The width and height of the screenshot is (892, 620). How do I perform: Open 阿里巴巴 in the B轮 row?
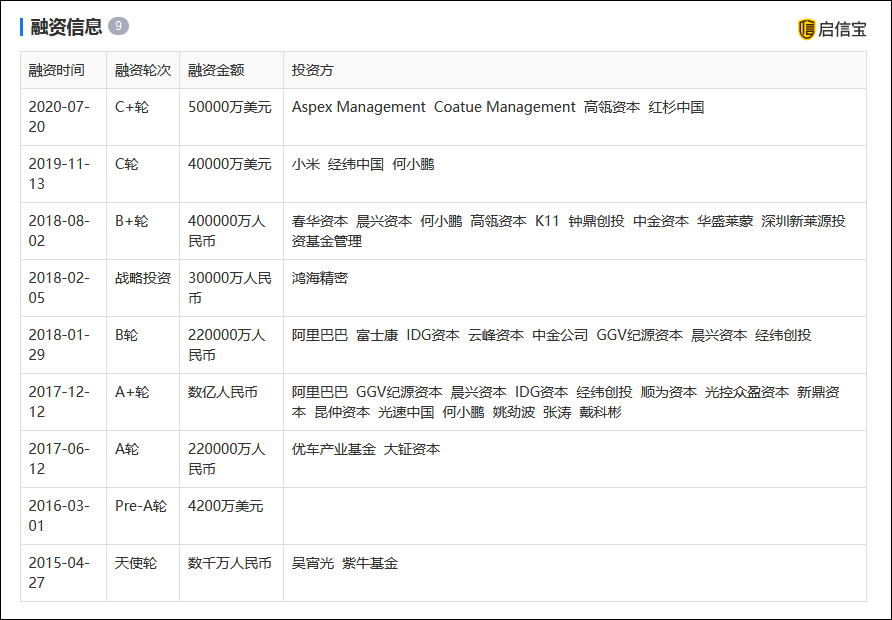point(320,334)
